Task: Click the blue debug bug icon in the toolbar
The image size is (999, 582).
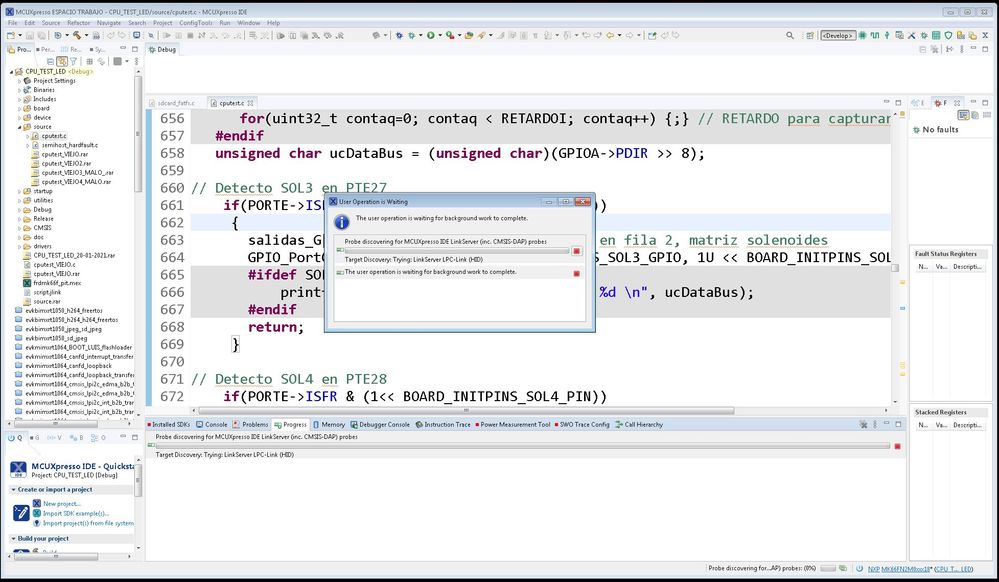Action: pos(399,35)
